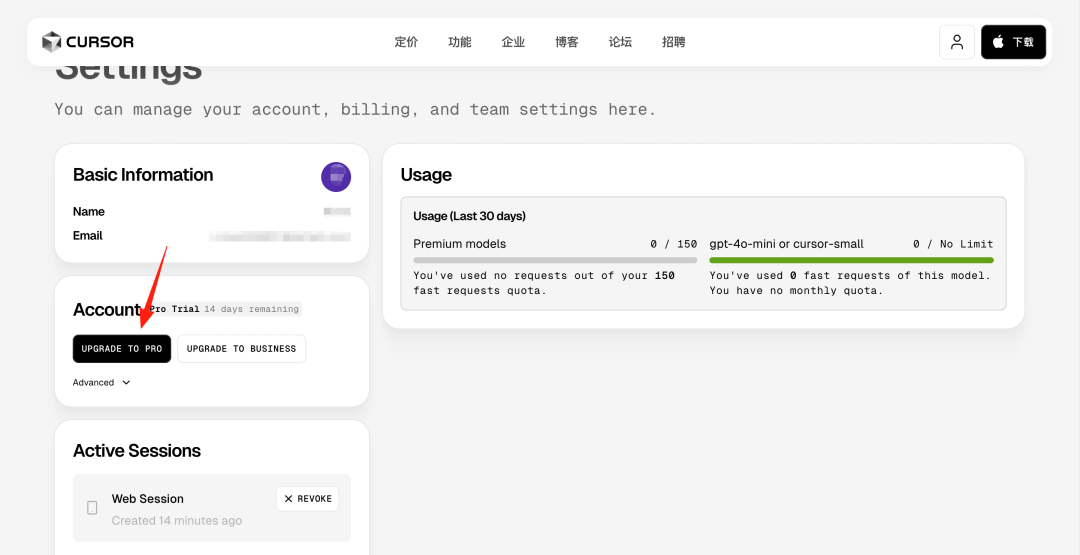Click the 'Email' field label
The height and width of the screenshot is (555, 1080).
87,235
